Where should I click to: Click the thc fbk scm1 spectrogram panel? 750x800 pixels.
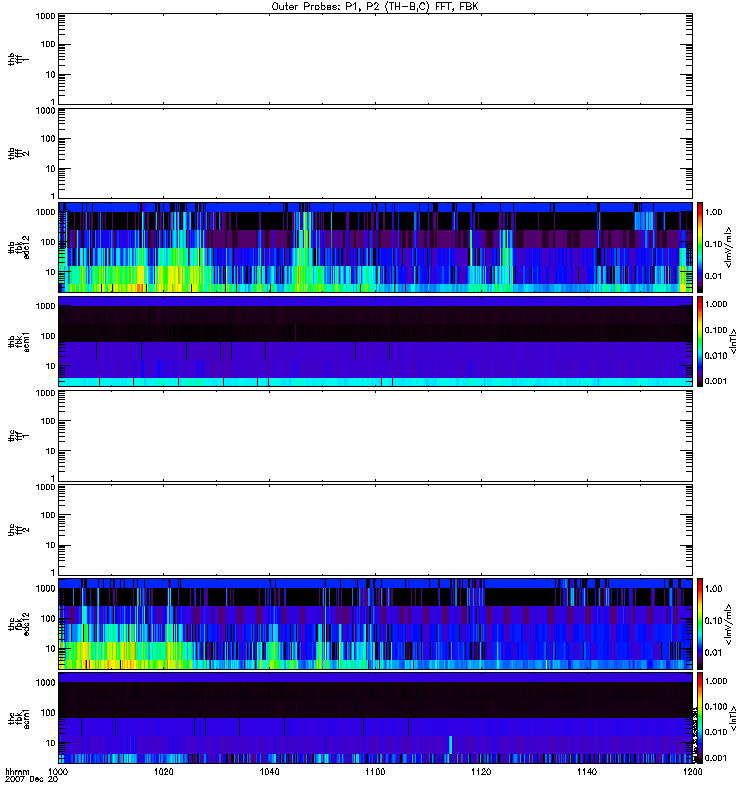pos(375,717)
